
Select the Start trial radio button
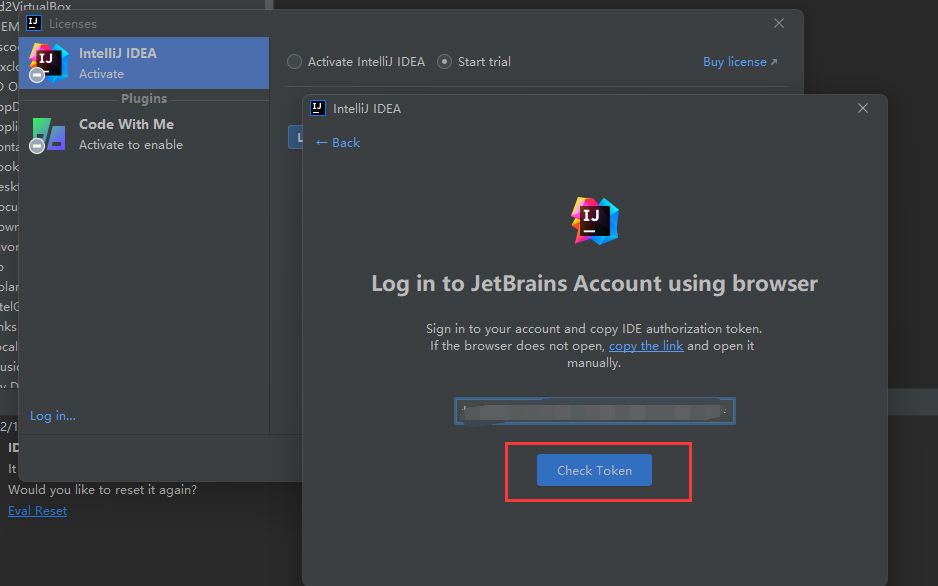click(474, 62)
